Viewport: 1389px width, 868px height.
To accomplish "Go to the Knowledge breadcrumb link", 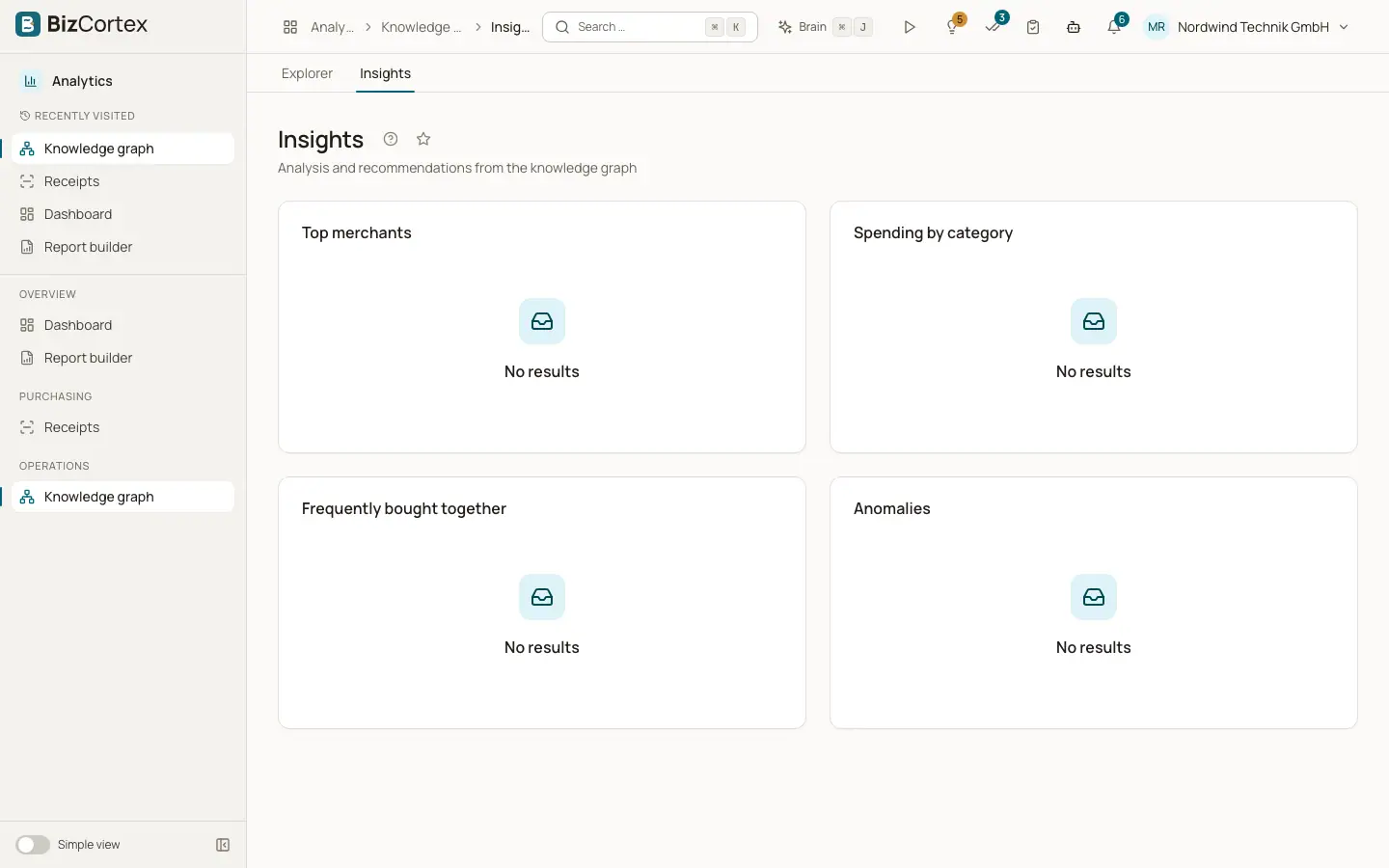I will [x=421, y=27].
